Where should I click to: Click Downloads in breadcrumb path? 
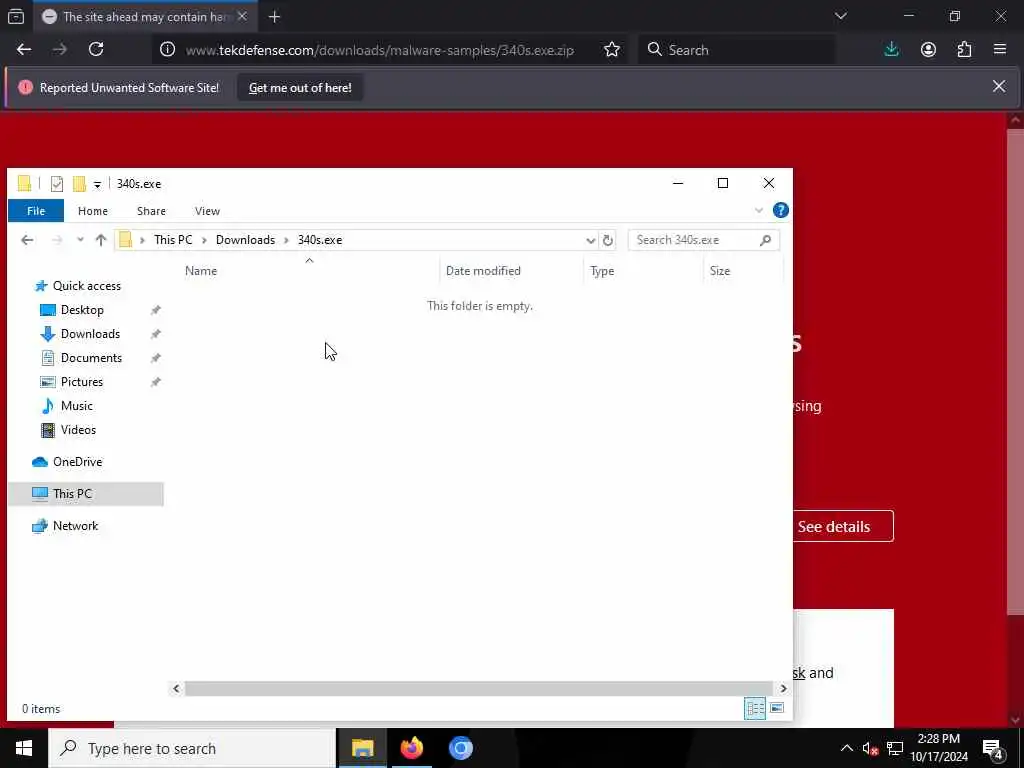[x=246, y=240]
